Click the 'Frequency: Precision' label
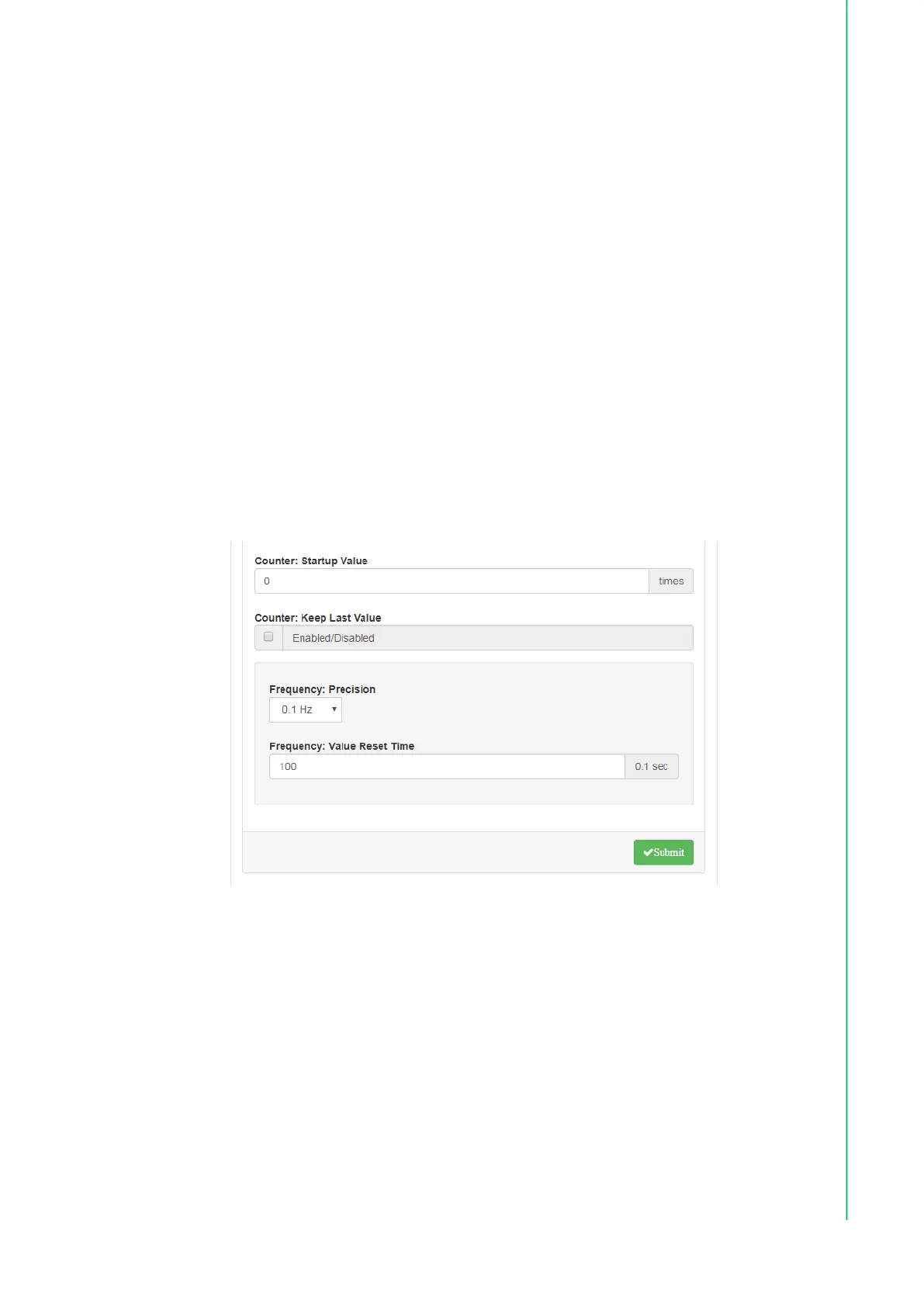Screen dimensions: 924x1307 [322, 689]
